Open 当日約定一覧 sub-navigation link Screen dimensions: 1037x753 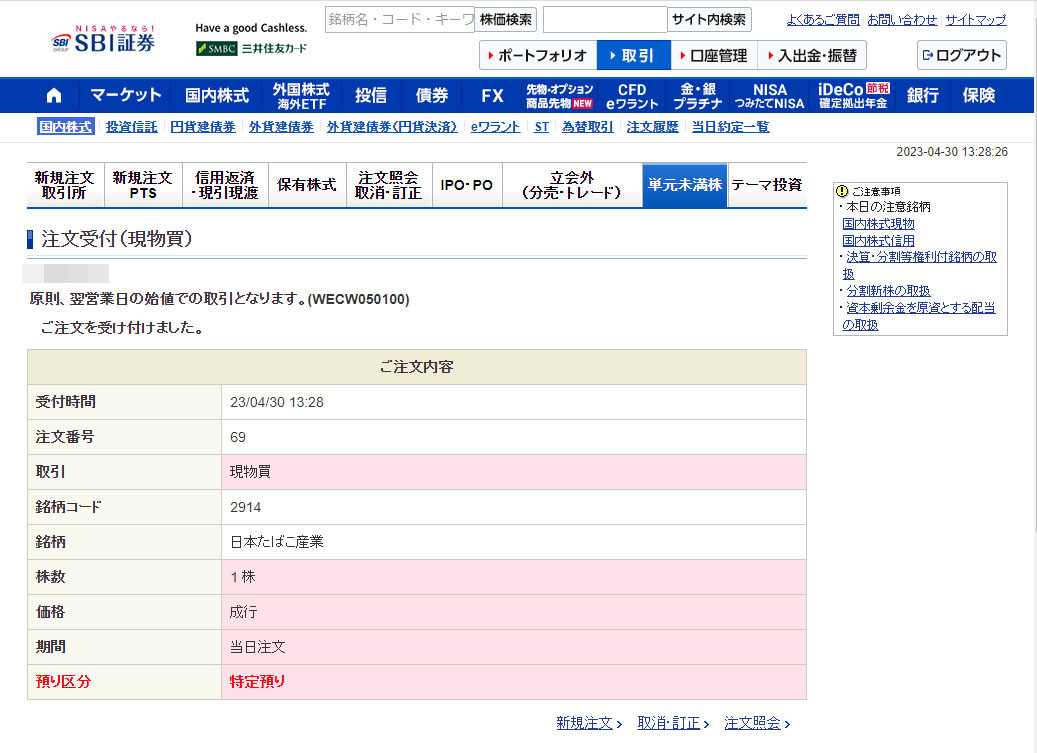(731, 127)
